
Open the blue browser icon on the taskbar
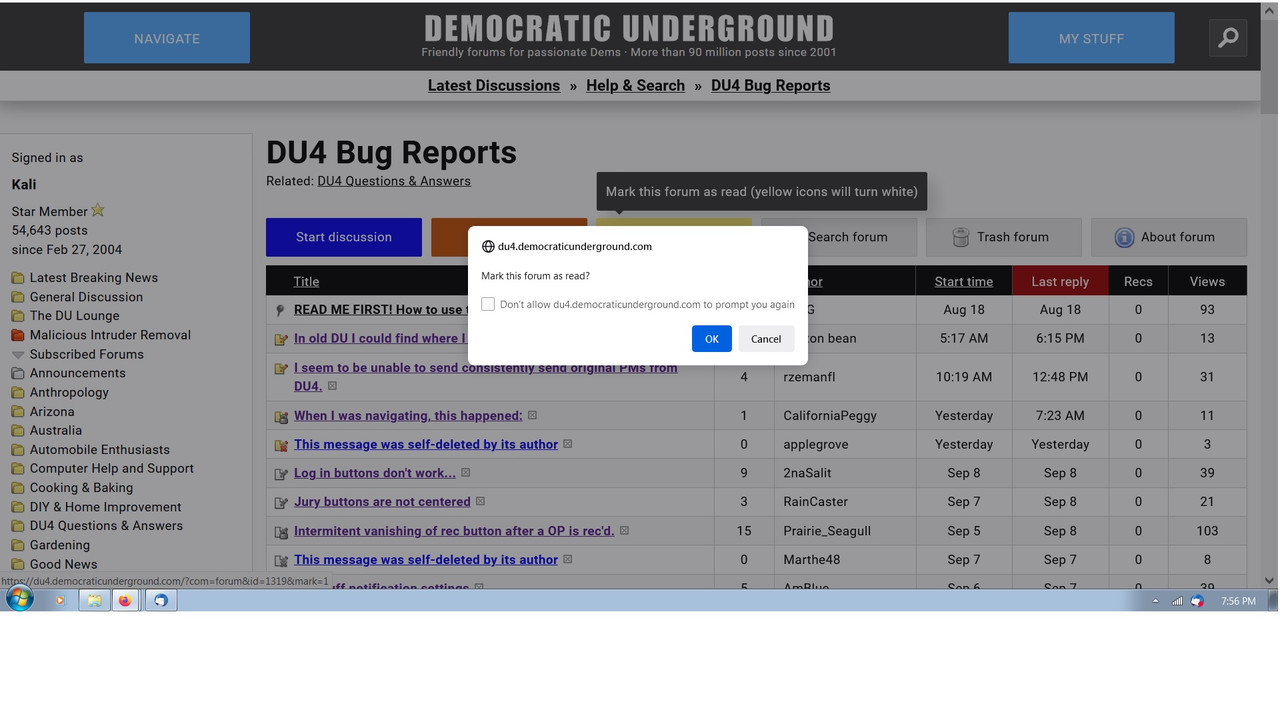click(160, 601)
